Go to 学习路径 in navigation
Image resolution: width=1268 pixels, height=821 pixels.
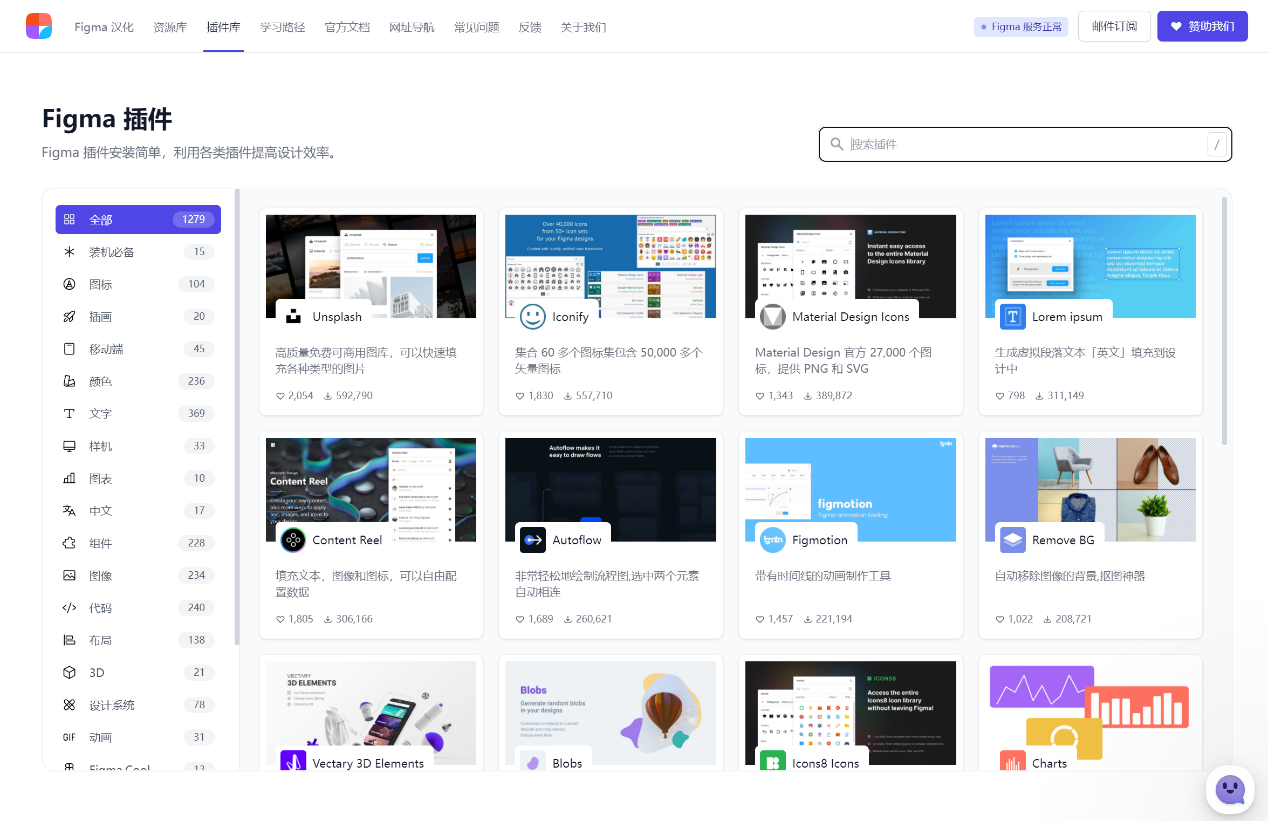[x=283, y=27]
